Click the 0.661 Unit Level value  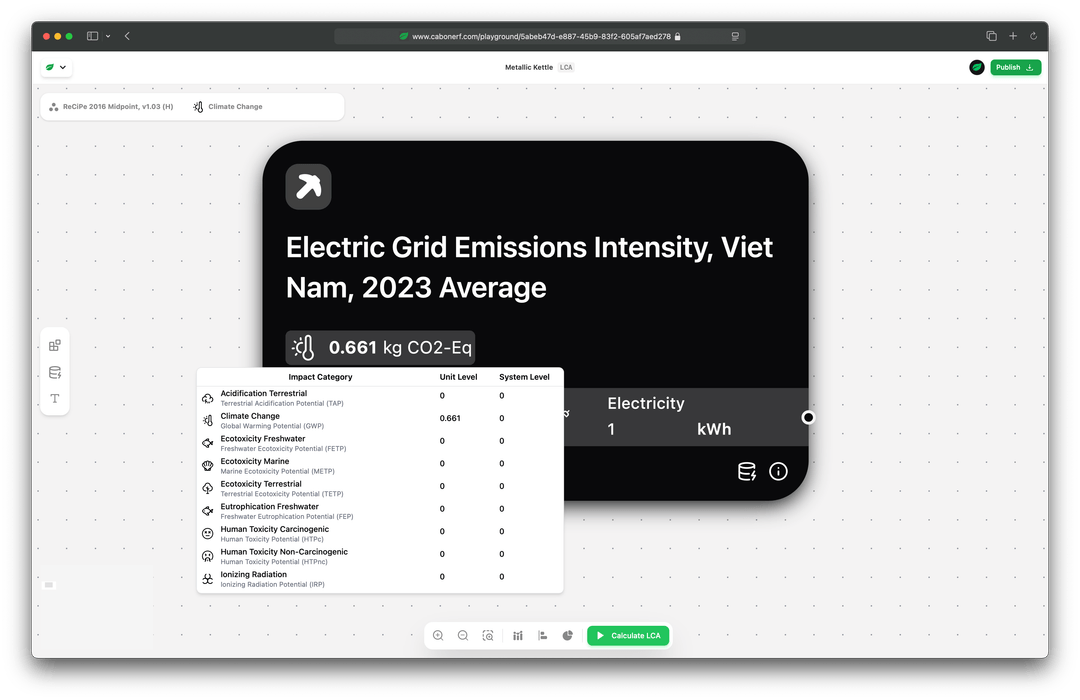point(450,418)
